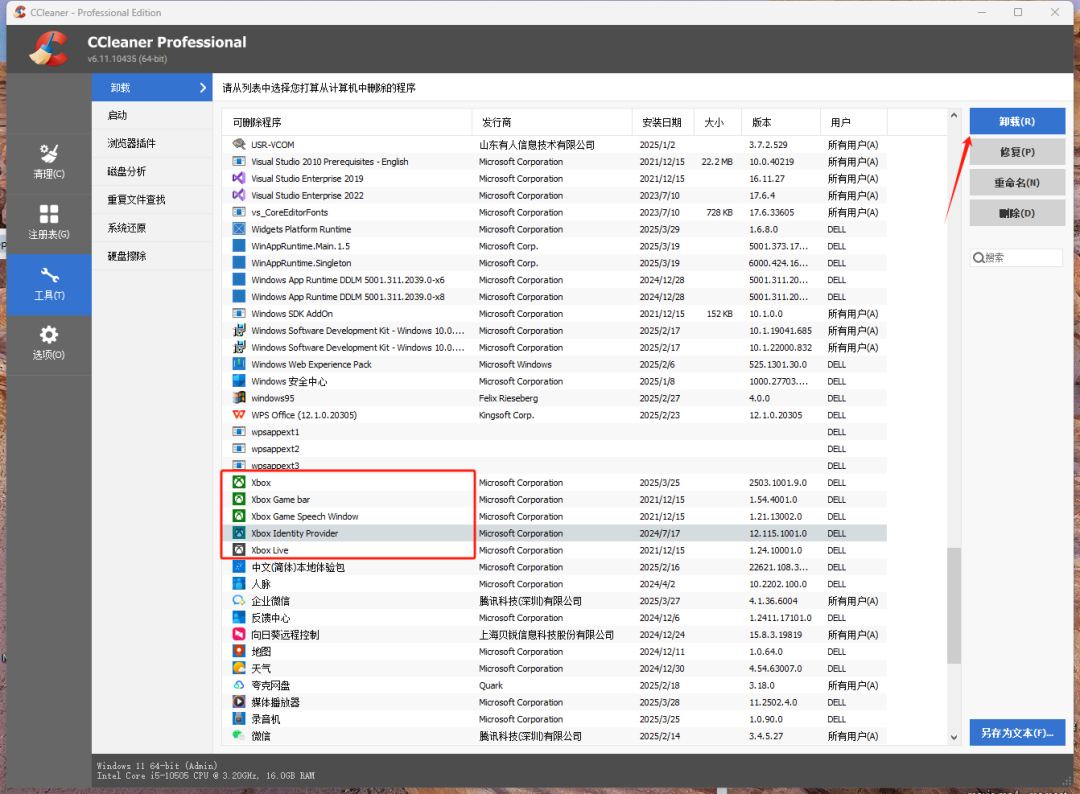Click the 向日葵远程控制 row icon
The image size is (1080, 794).
pyautogui.click(x=239, y=634)
